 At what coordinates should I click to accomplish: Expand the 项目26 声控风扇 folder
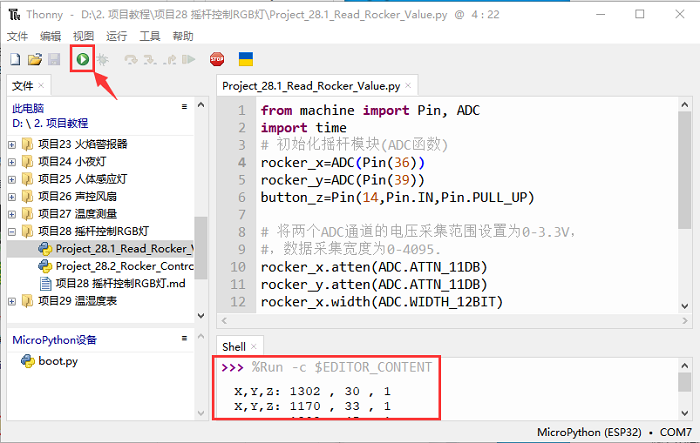[x=12, y=197]
